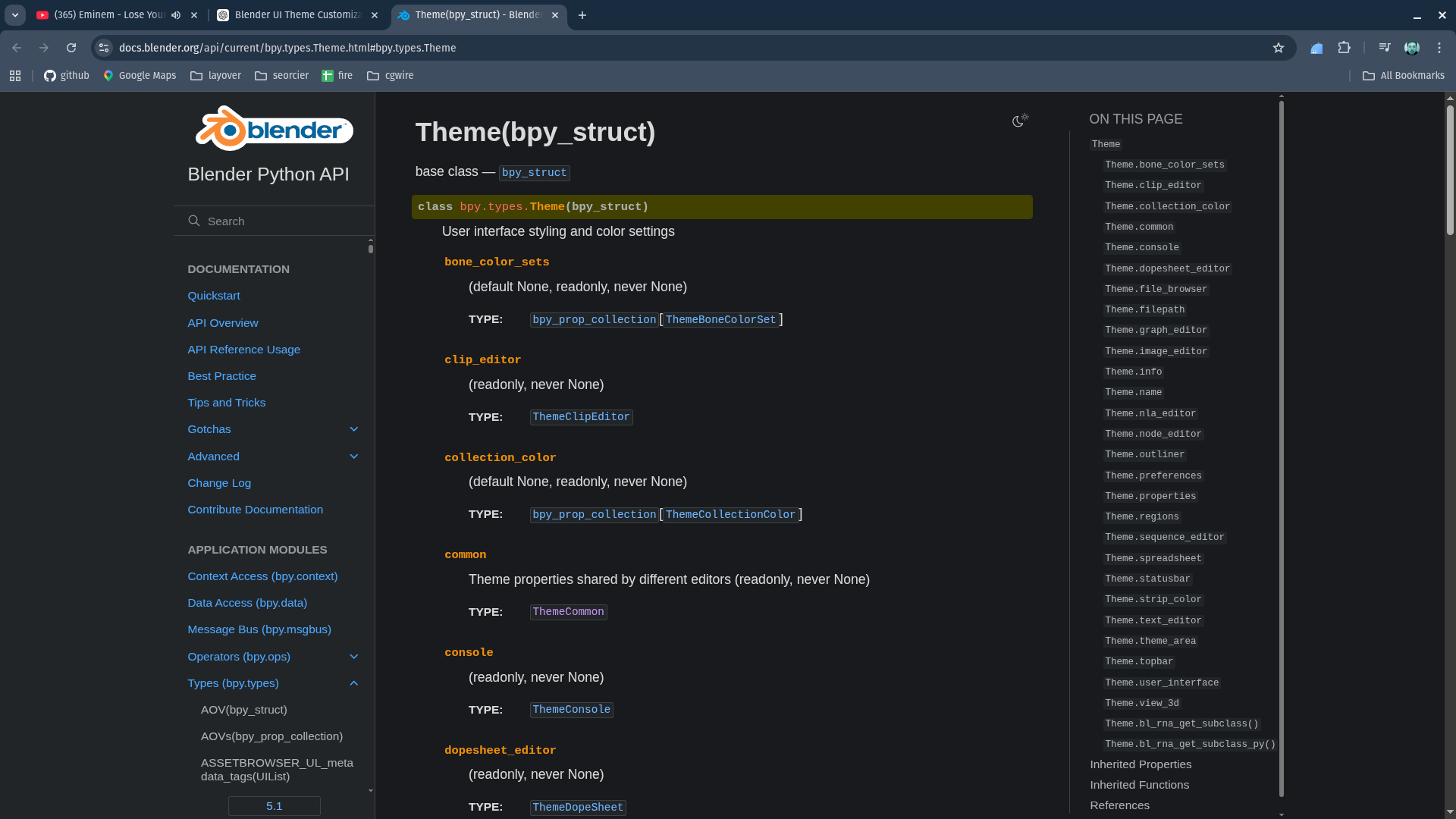This screenshot has width=1456, height=819.
Task: Open the github bookmark
Action: [67, 76]
